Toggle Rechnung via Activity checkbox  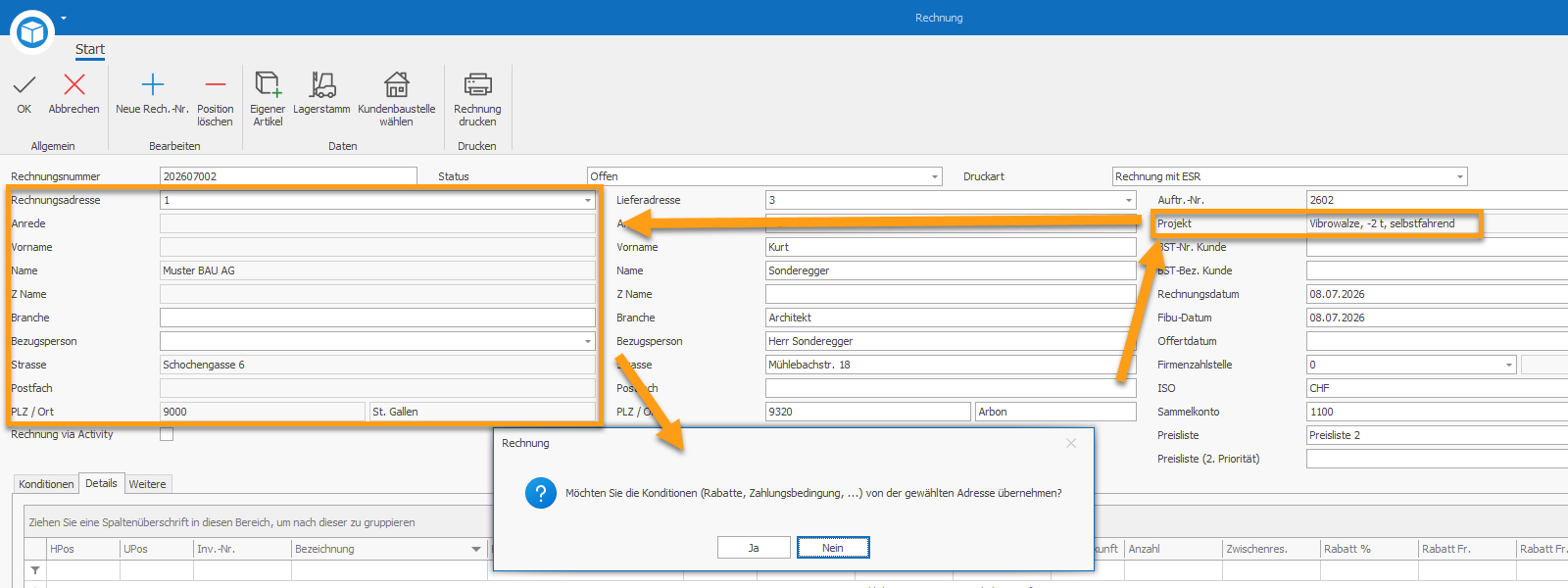click(167, 434)
